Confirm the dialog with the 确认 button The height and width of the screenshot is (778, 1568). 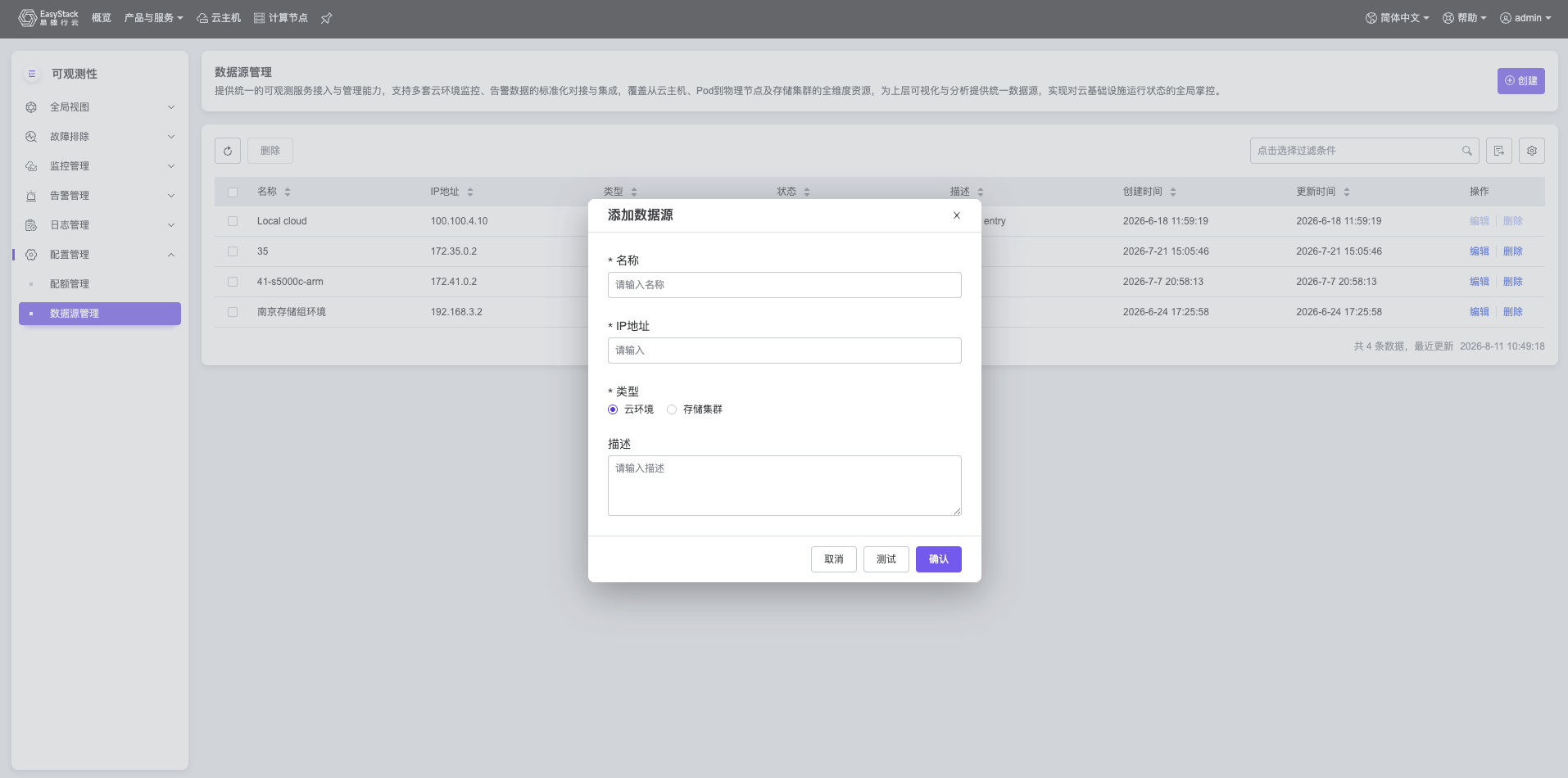[939, 559]
